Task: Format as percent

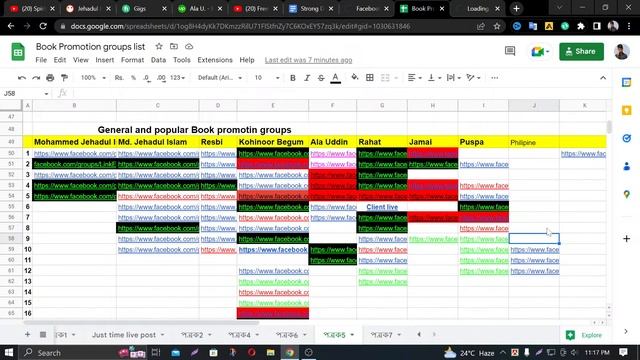Action: 133,78
